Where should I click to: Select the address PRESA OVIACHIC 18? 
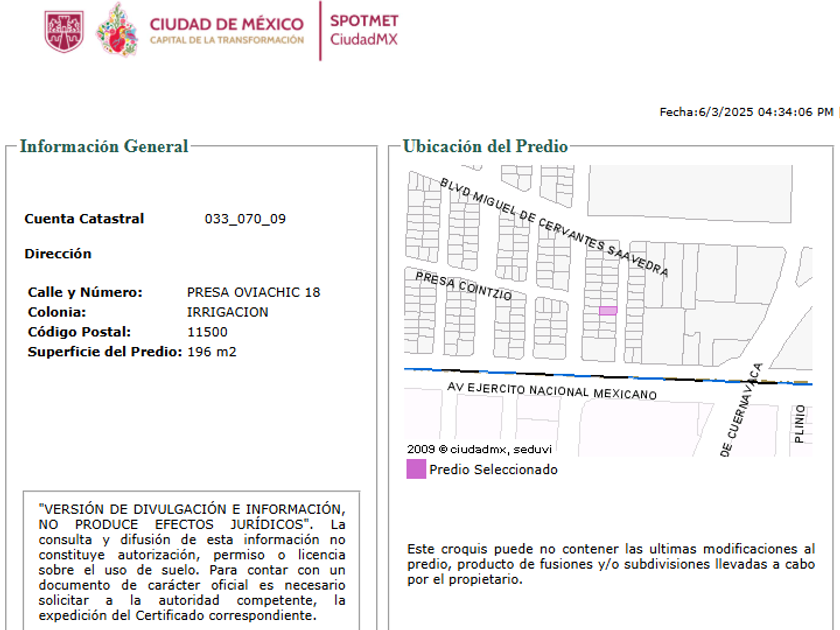click(253, 292)
